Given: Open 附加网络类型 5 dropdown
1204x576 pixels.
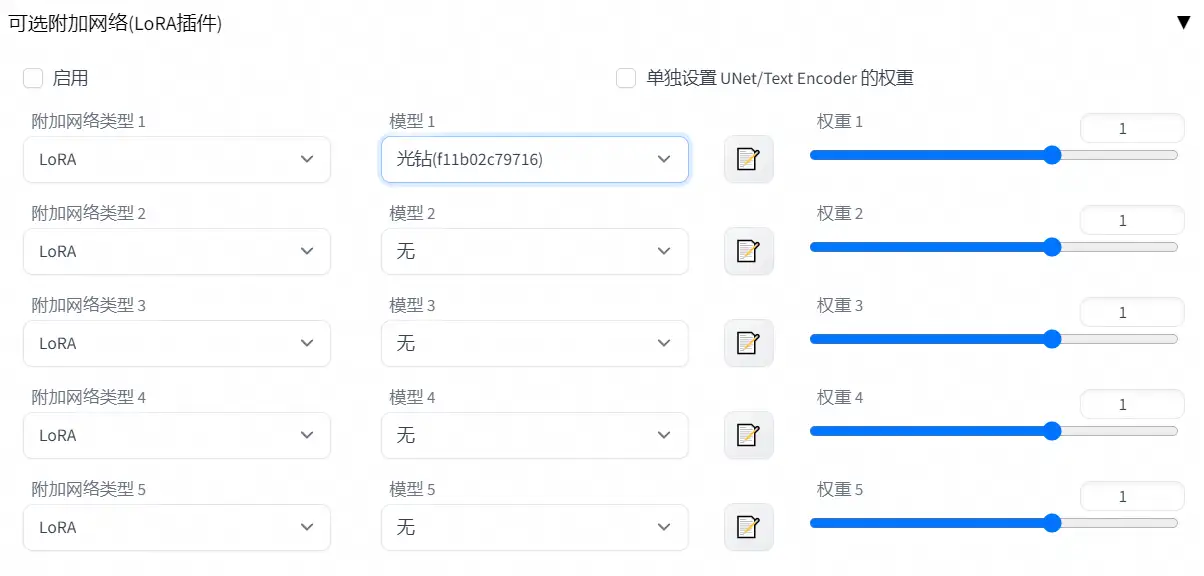Looking at the screenshot, I should point(177,527).
